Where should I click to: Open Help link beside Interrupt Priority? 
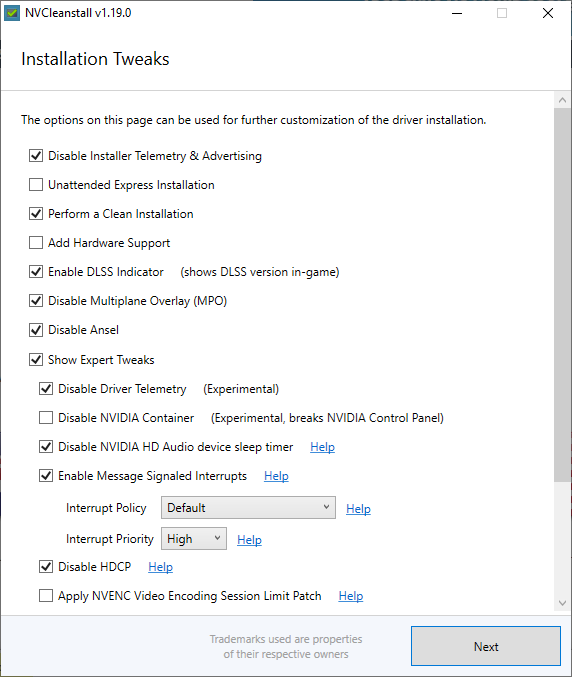tap(249, 540)
